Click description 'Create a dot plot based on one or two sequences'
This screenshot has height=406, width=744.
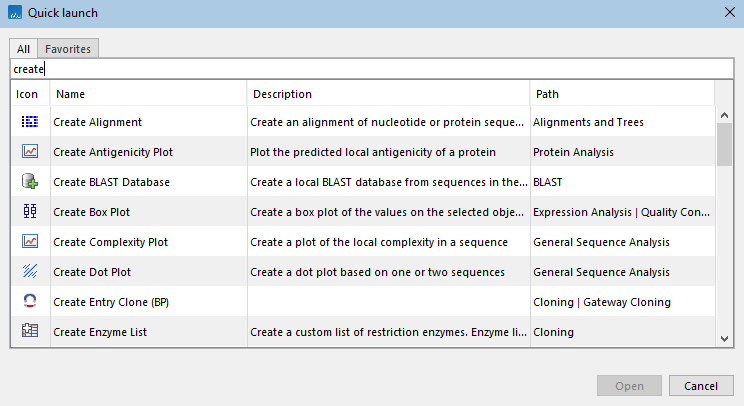tap(377, 272)
